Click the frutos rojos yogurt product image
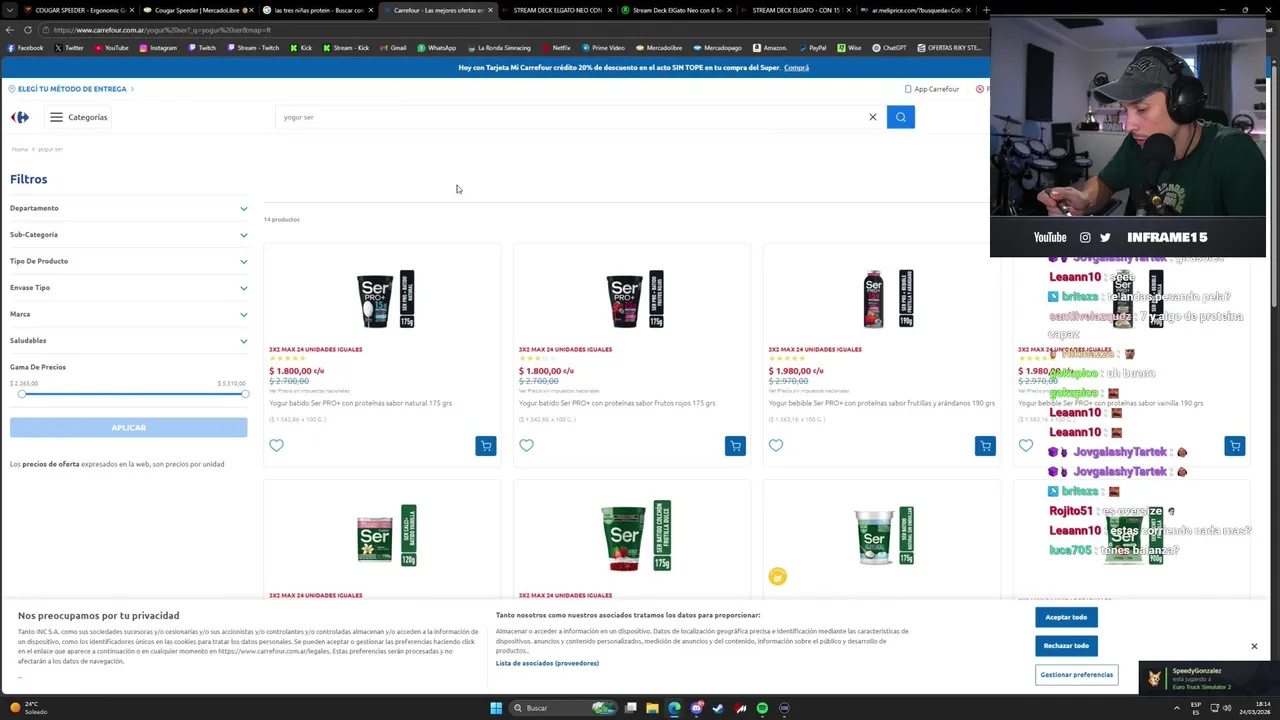 [x=635, y=298]
